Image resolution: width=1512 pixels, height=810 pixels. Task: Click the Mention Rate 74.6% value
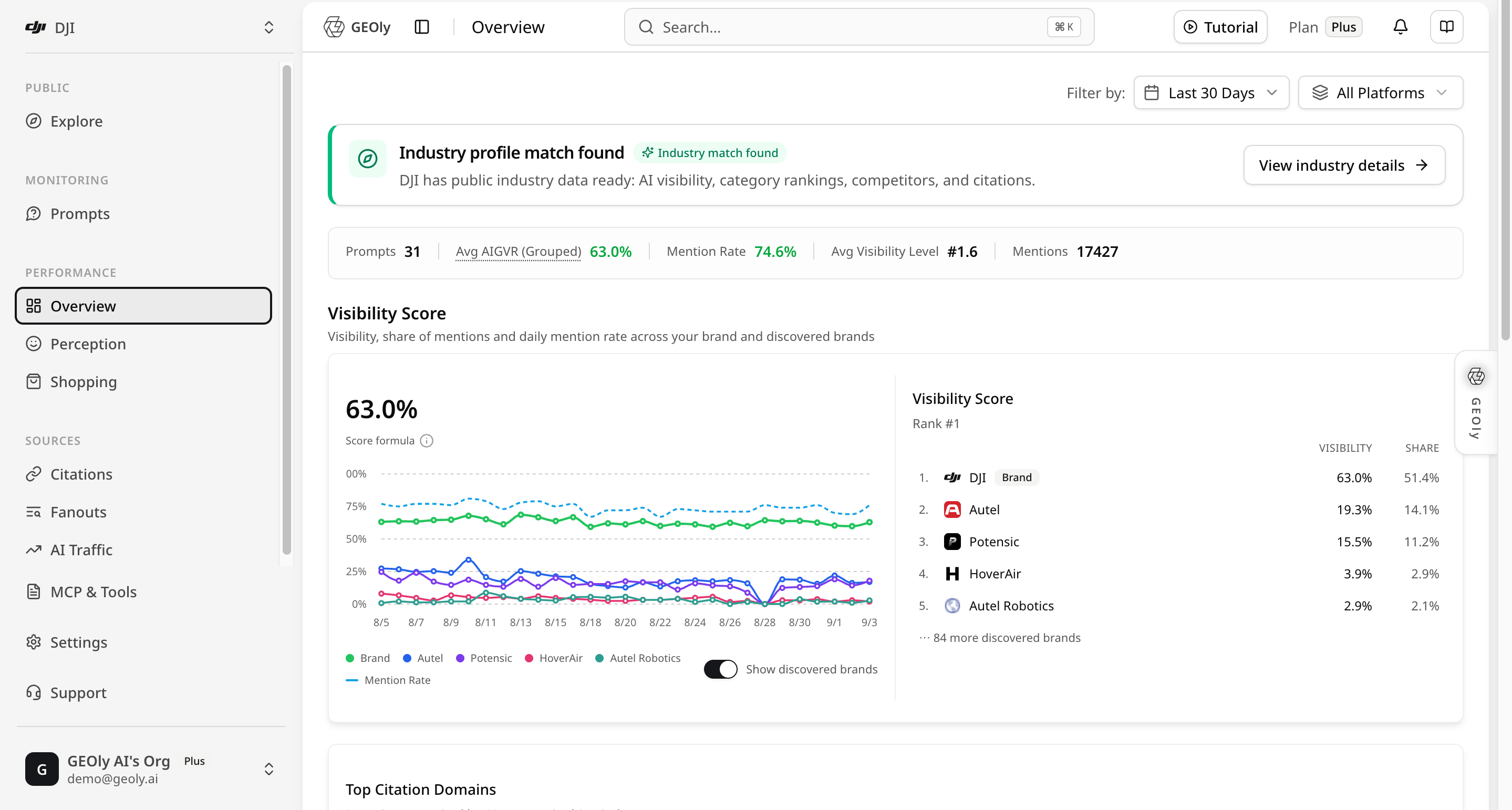(775, 251)
